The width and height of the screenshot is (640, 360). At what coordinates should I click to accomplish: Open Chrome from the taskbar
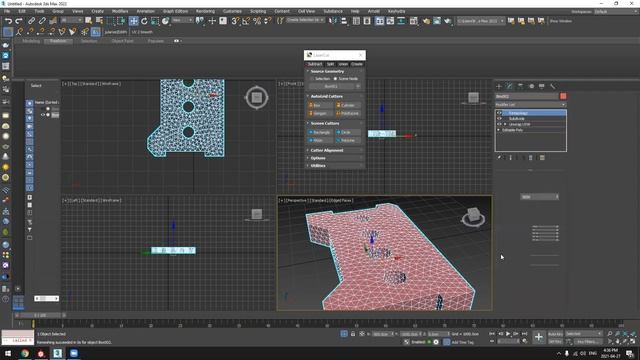pyautogui.click(x=25, y=353)
